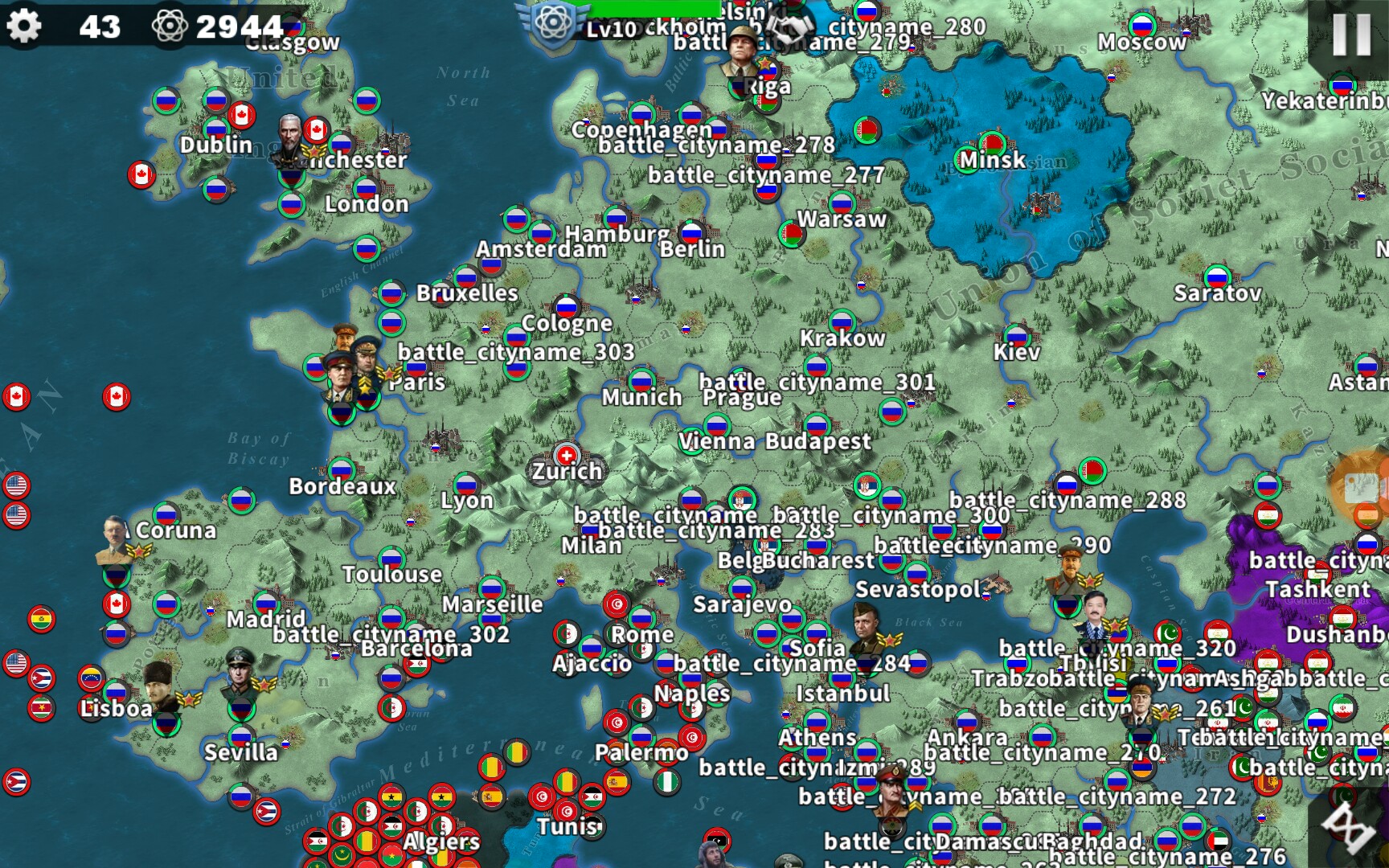Select the Paris city label
Viewport: 1389px width, 868px height.
coord(417,382)
